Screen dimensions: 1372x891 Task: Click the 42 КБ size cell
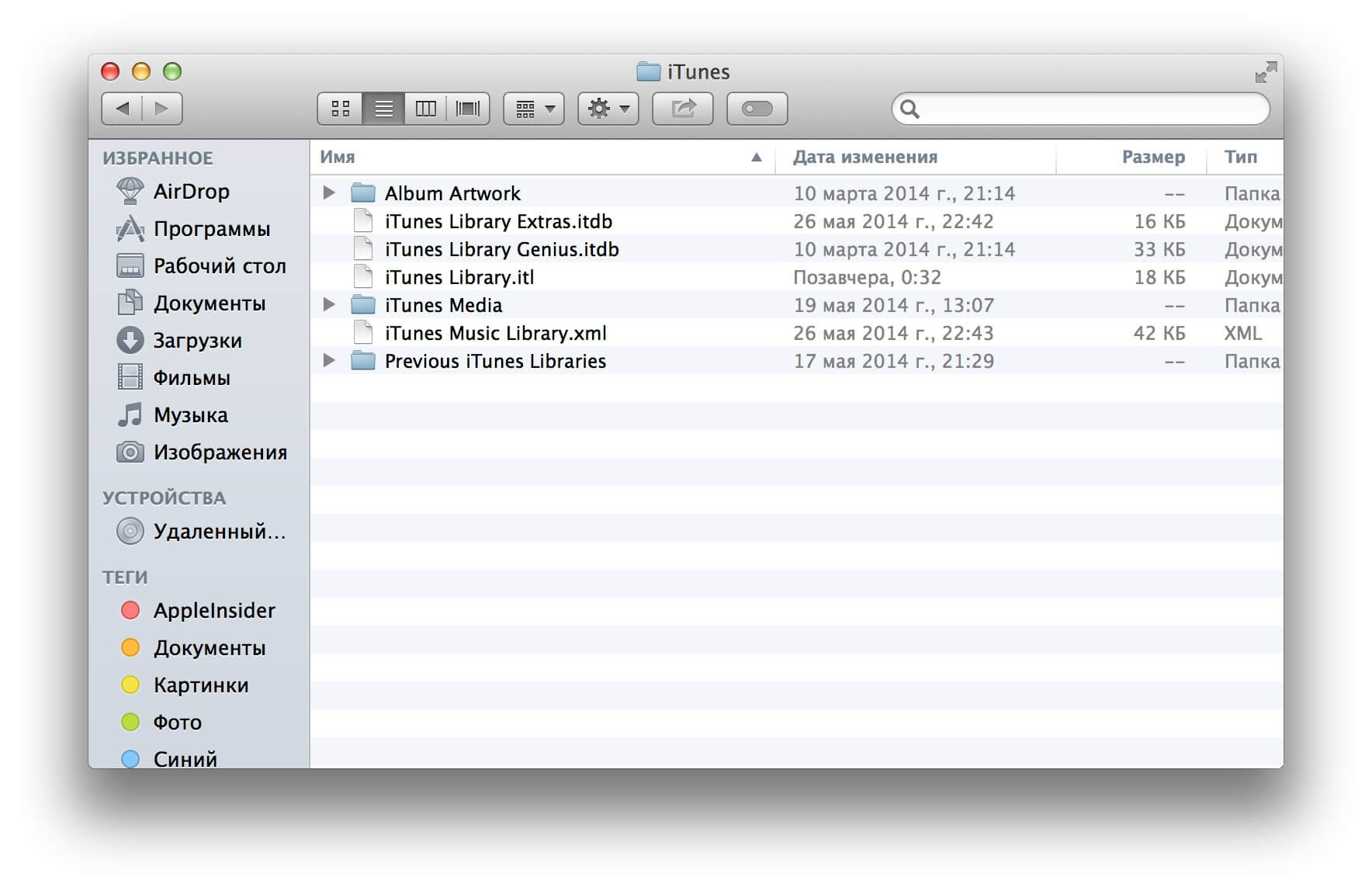[x=1159, y=333]
